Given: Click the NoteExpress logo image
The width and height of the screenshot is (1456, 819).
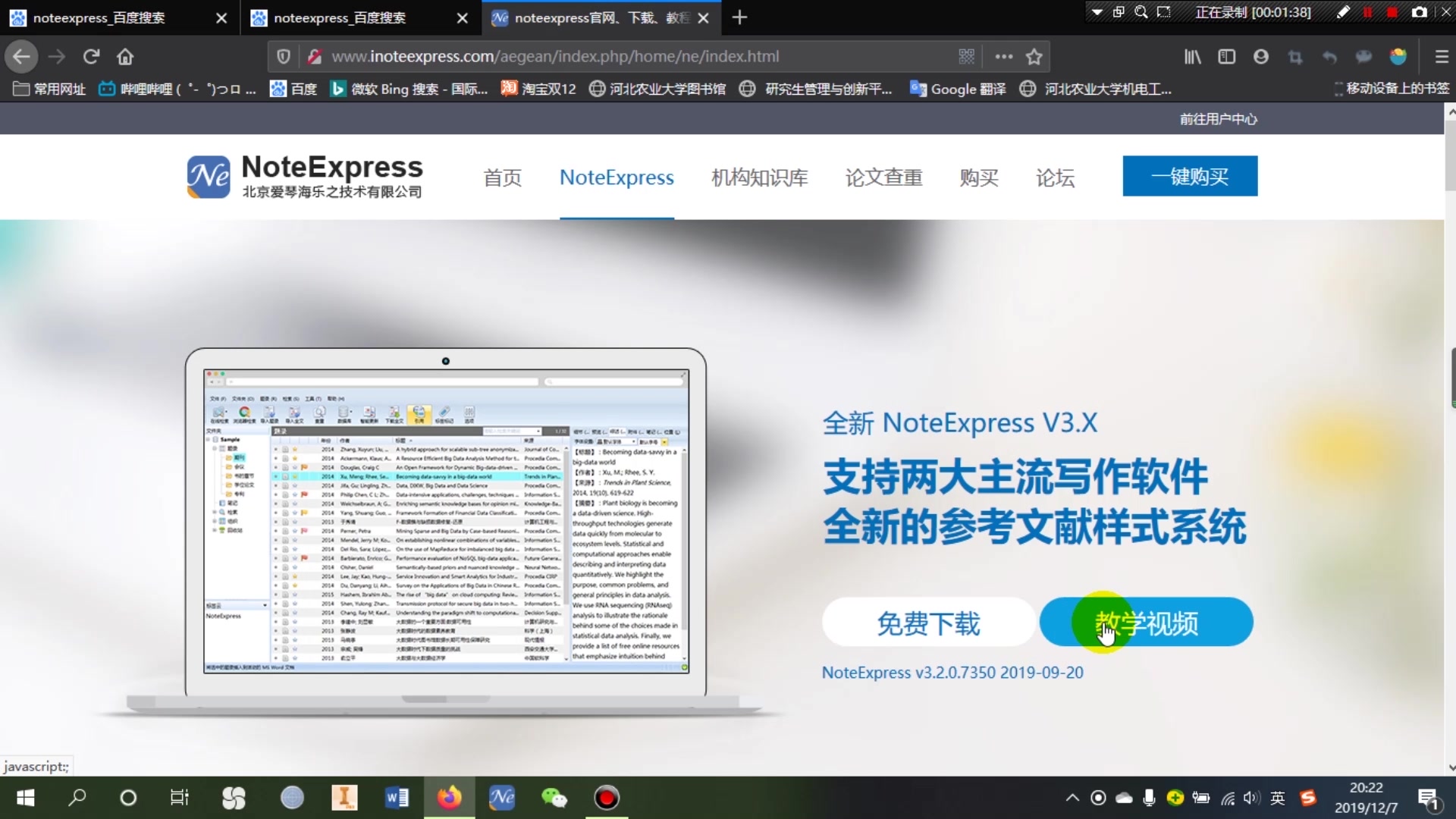Looking at the screenshot, I should (x=305, y=177).
